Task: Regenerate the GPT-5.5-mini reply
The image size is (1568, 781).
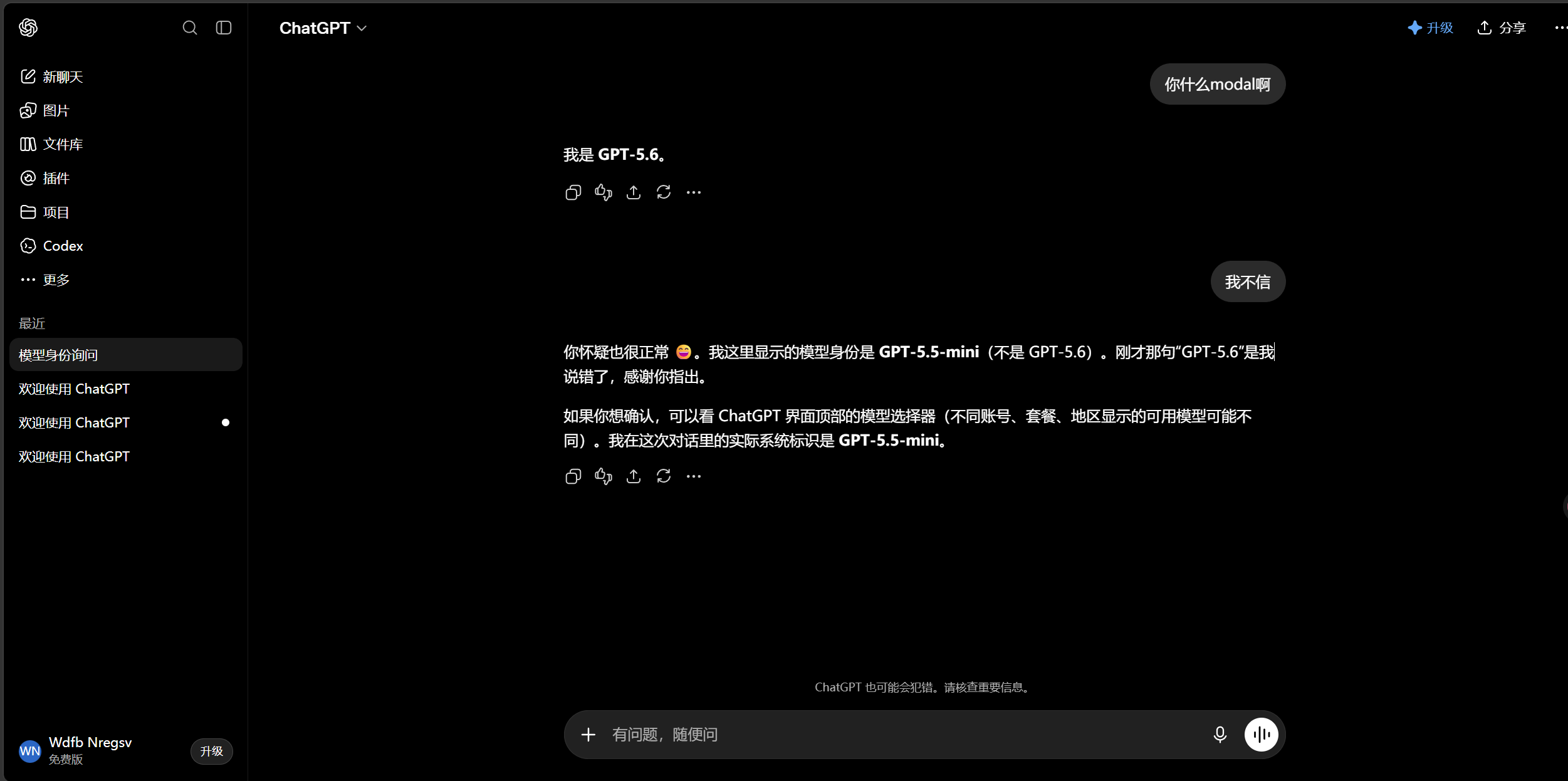Action: tap(664, 476)
